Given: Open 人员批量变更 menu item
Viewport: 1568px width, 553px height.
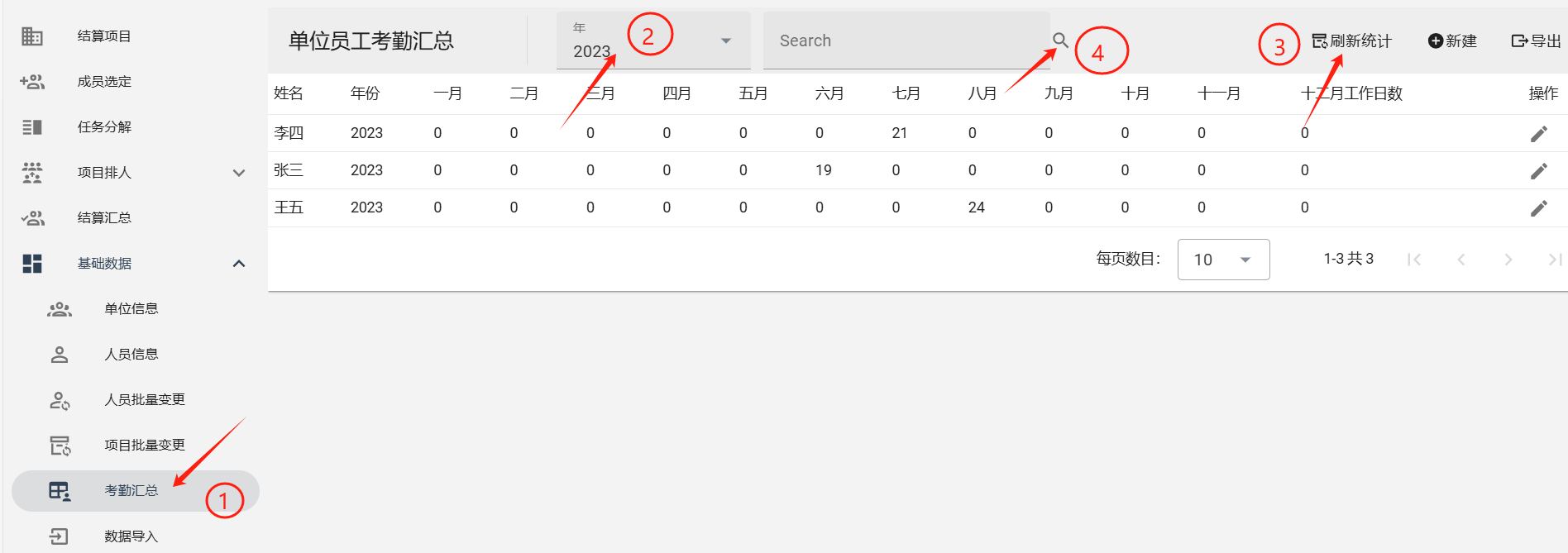Looking at the screenshot, I should pos(144,400).
